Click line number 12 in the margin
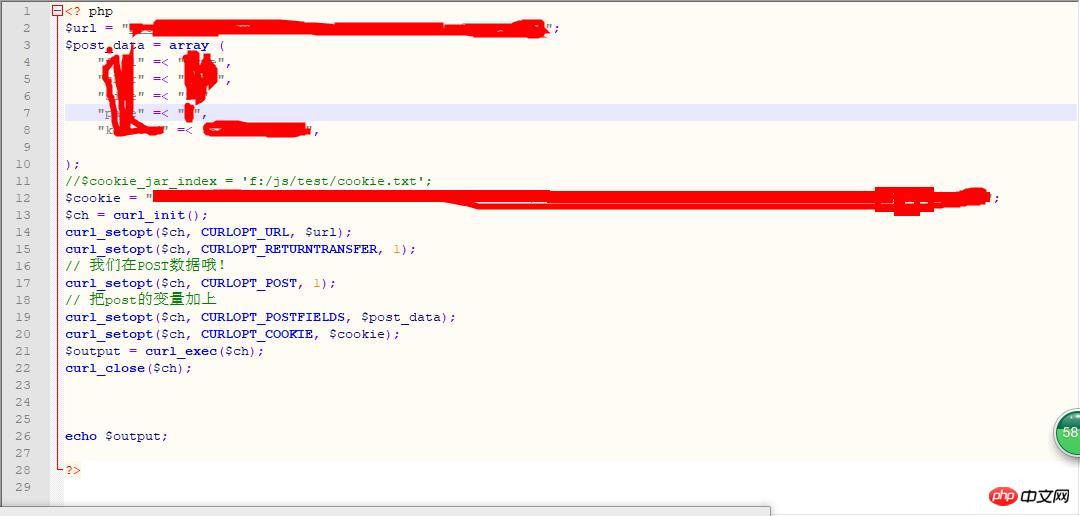 23,198
